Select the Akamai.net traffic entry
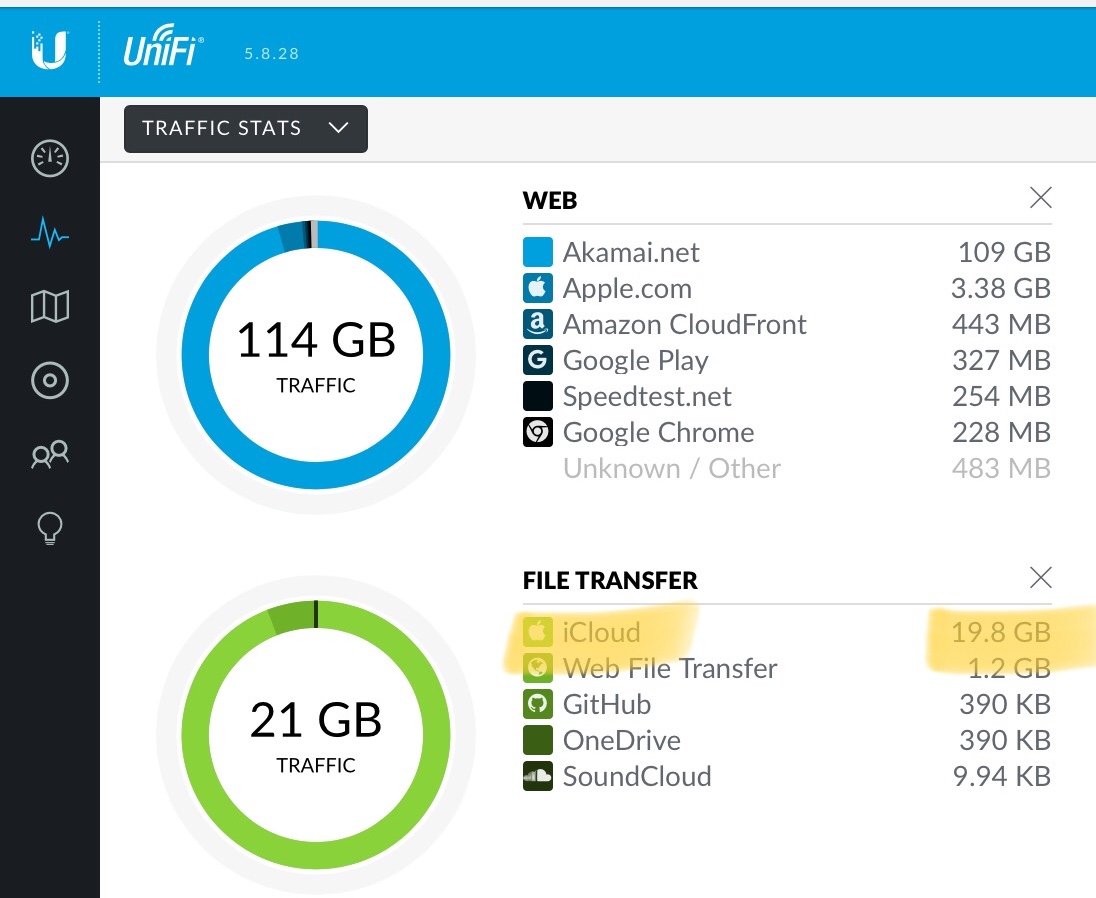 pyautogui.click(x=787, y=252)
